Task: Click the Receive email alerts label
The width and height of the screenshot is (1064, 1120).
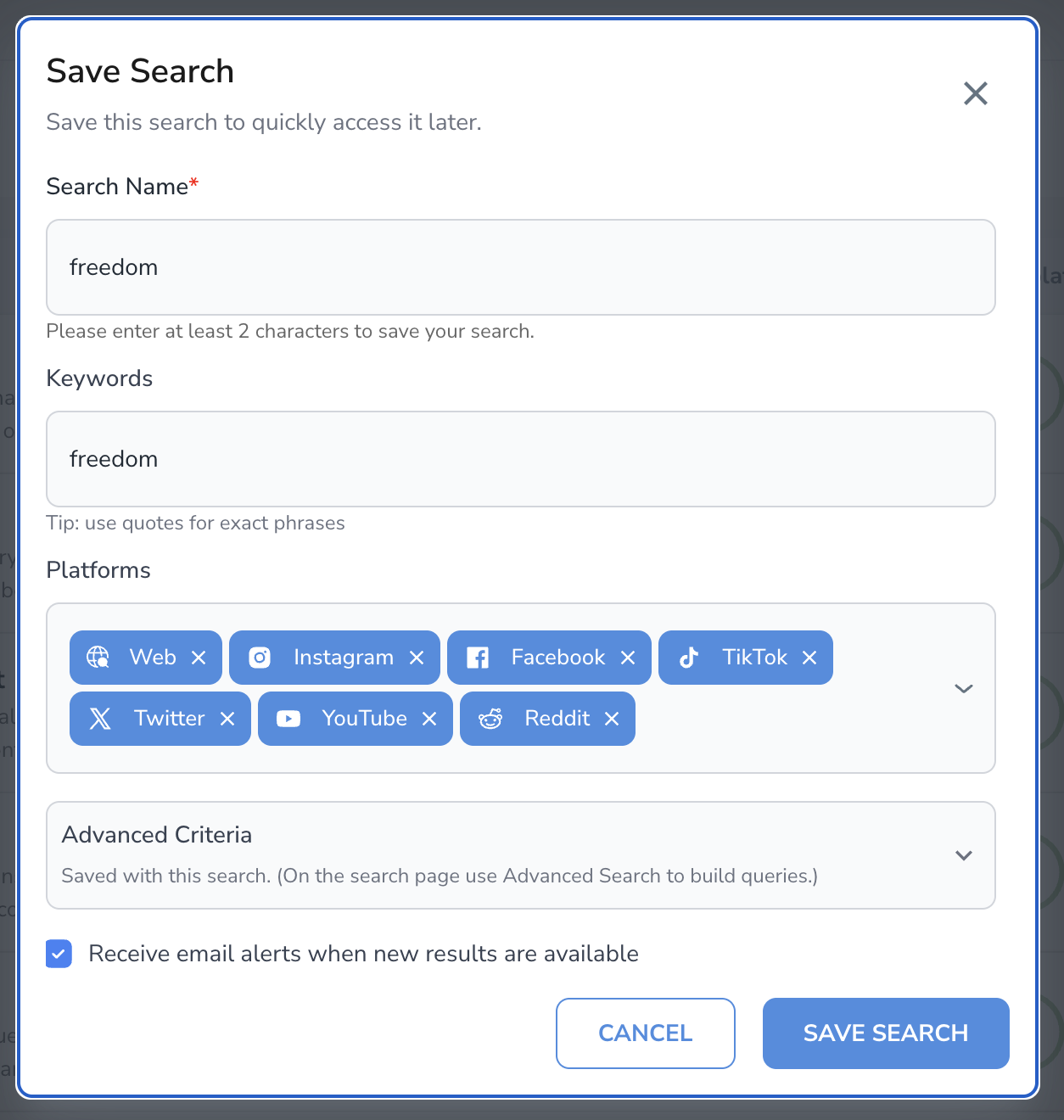Action: click(x=363, y=954)
